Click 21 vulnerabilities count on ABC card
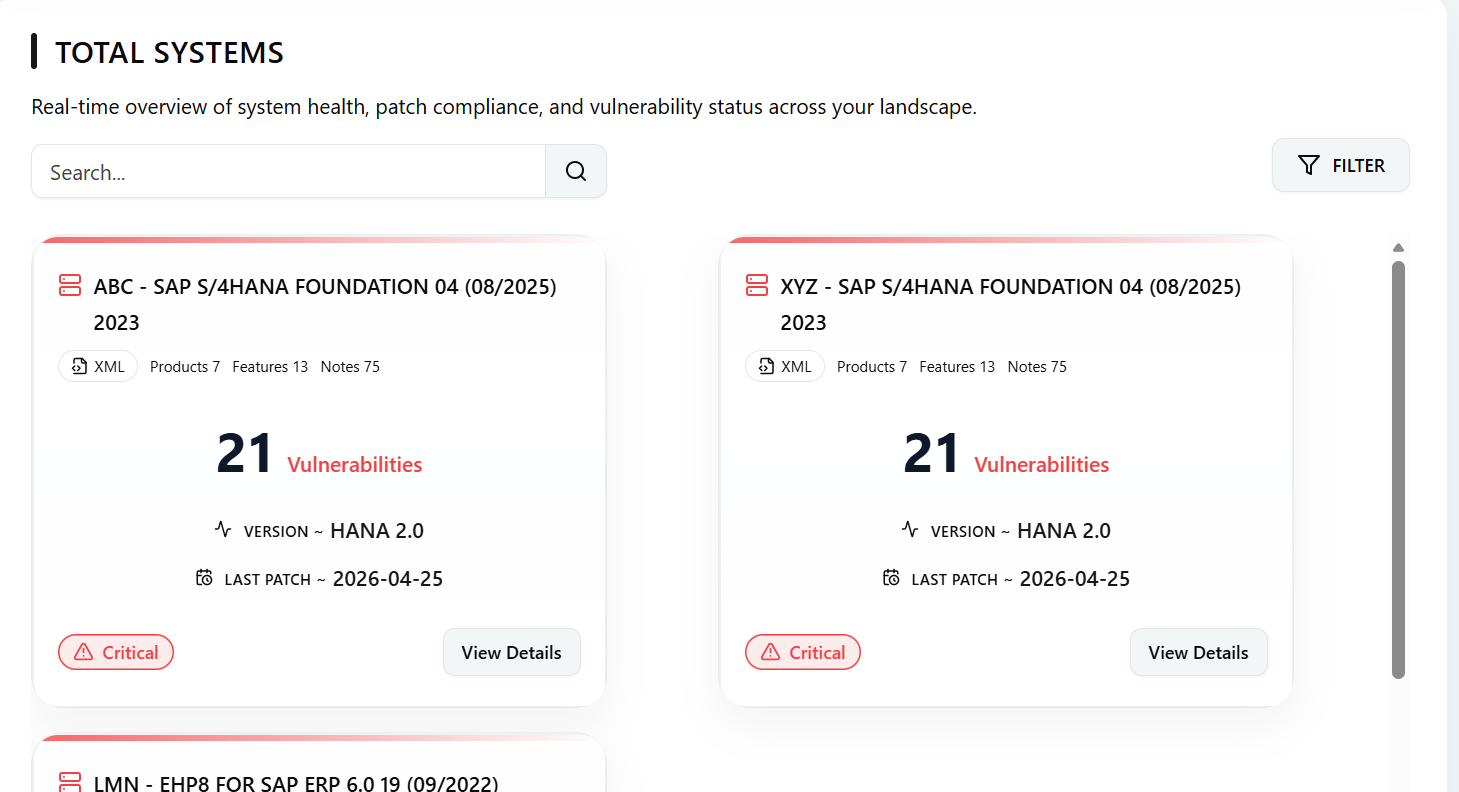The image size is (1459, 792). pyautogui.click(x=245, y=454)
